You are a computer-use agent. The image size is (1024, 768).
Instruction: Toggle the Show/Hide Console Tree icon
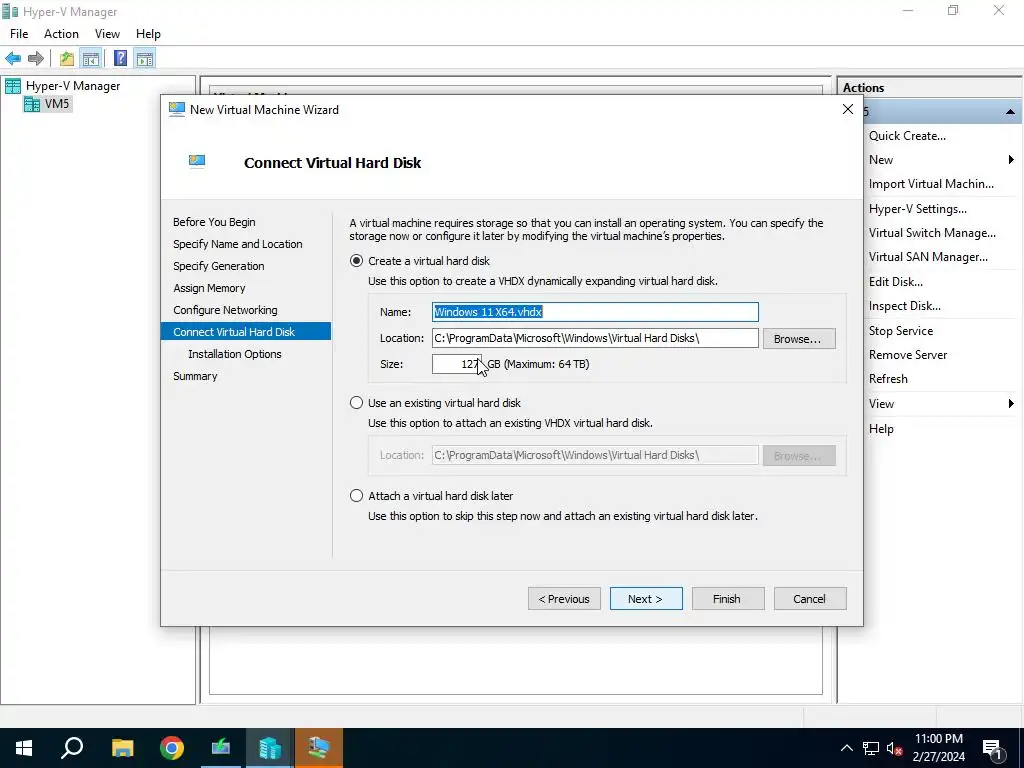tap(91, 59)
